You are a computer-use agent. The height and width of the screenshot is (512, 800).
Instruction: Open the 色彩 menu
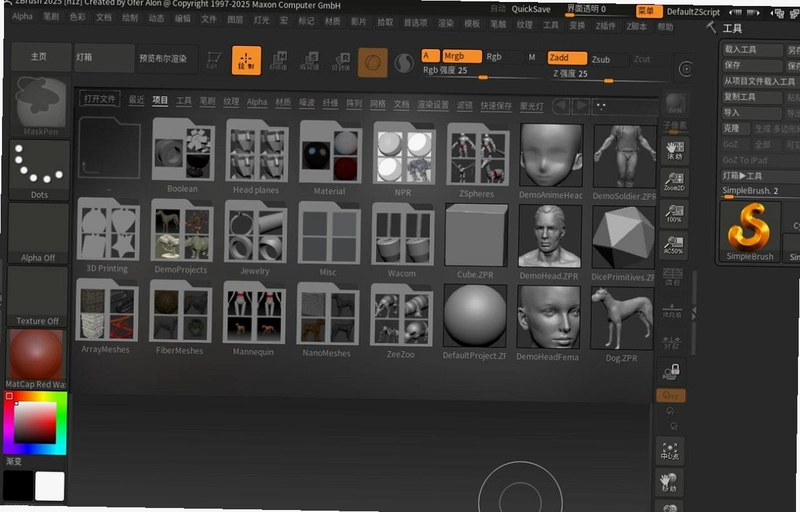click(78, 17)
